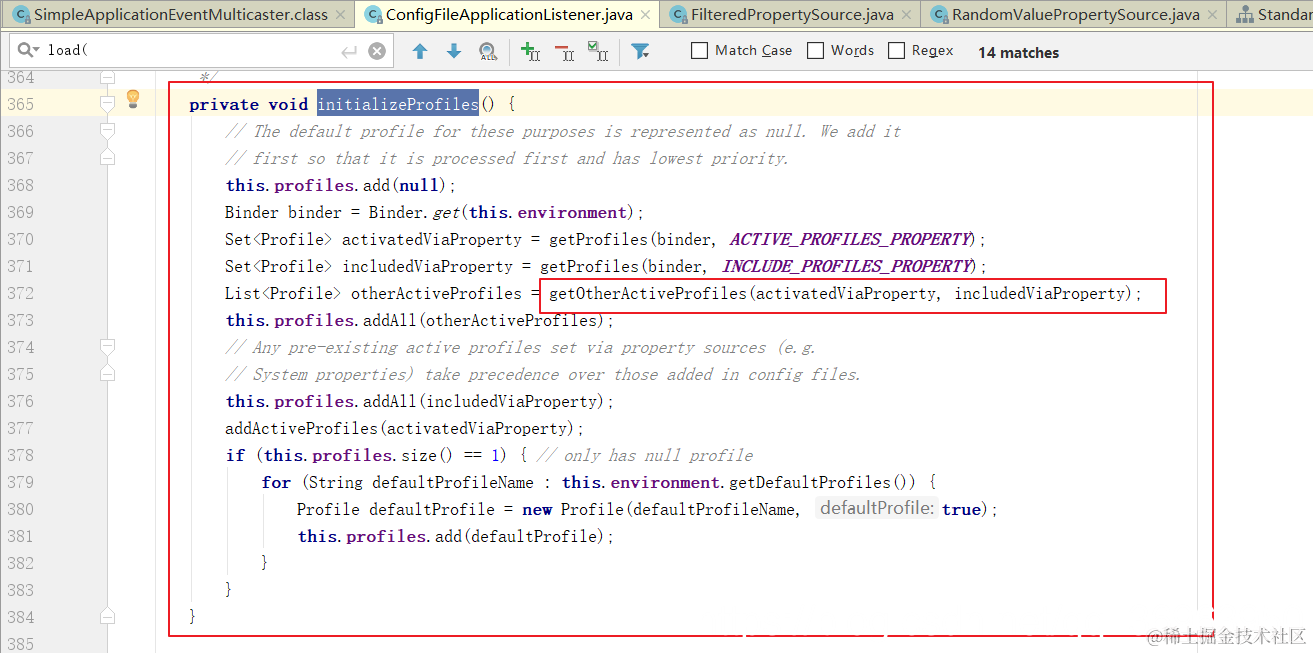This screenshot has width=1313, height=653.
Task: Collapse the initializeProfiles method at line 365
Action: point(108,104)
